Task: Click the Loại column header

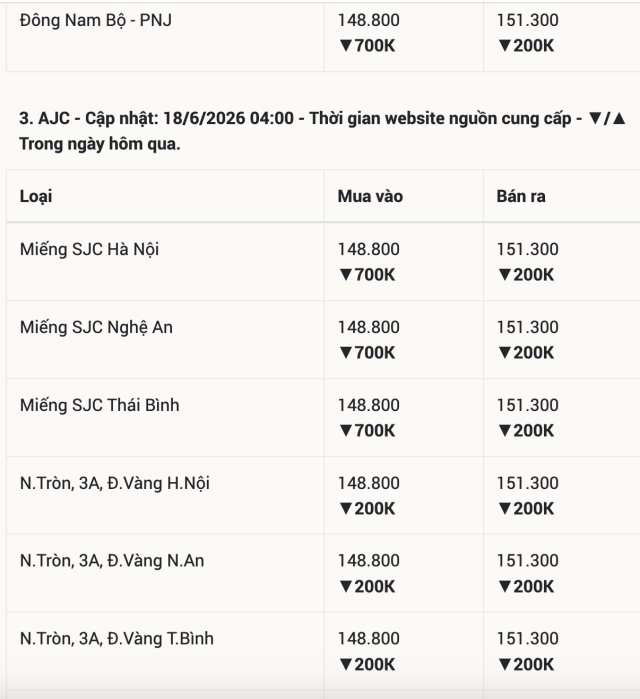Action: coord(36,197)
